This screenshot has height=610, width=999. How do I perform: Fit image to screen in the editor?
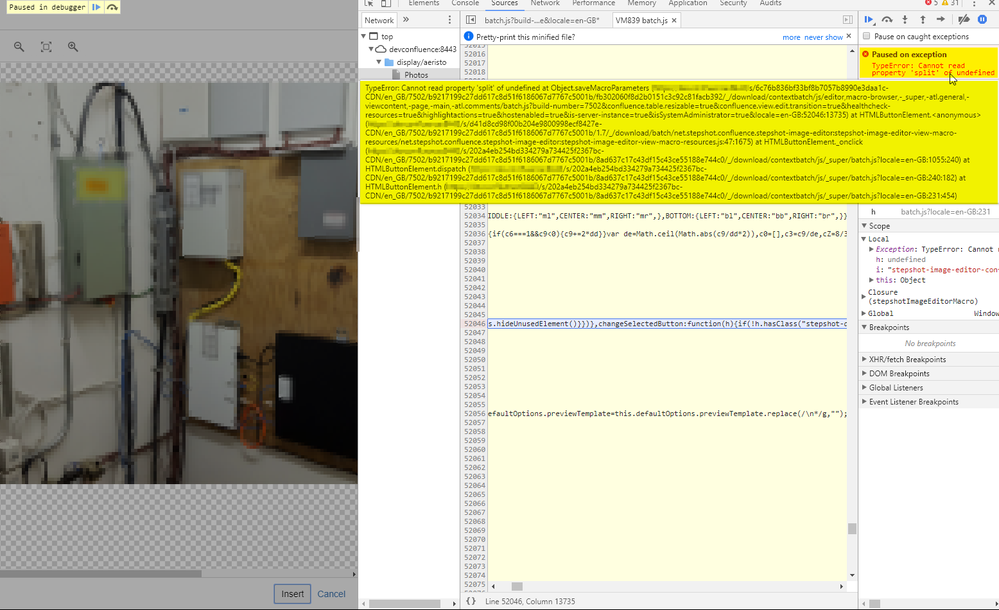46,47
